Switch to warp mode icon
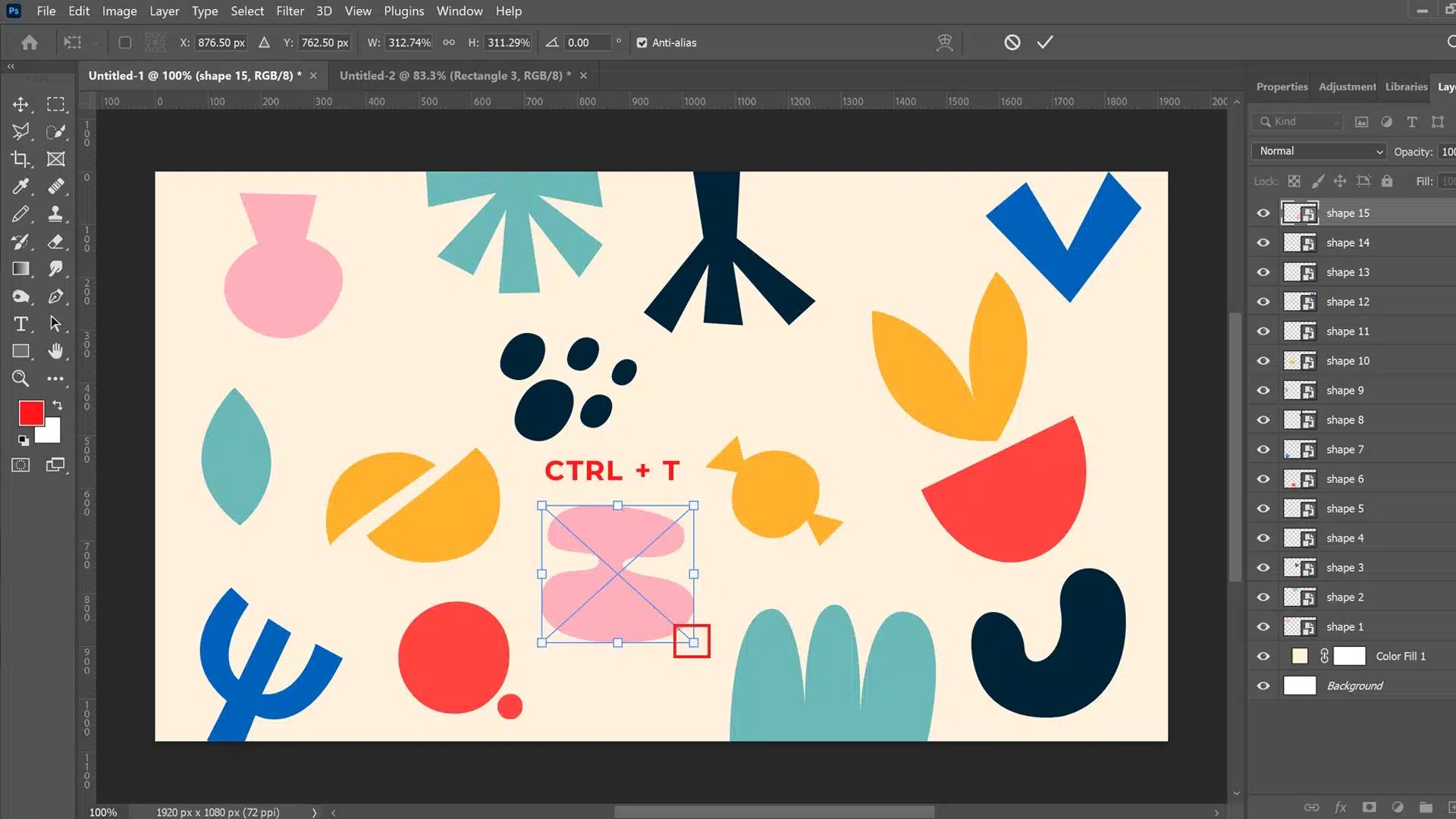 click(x=944, y=42)
